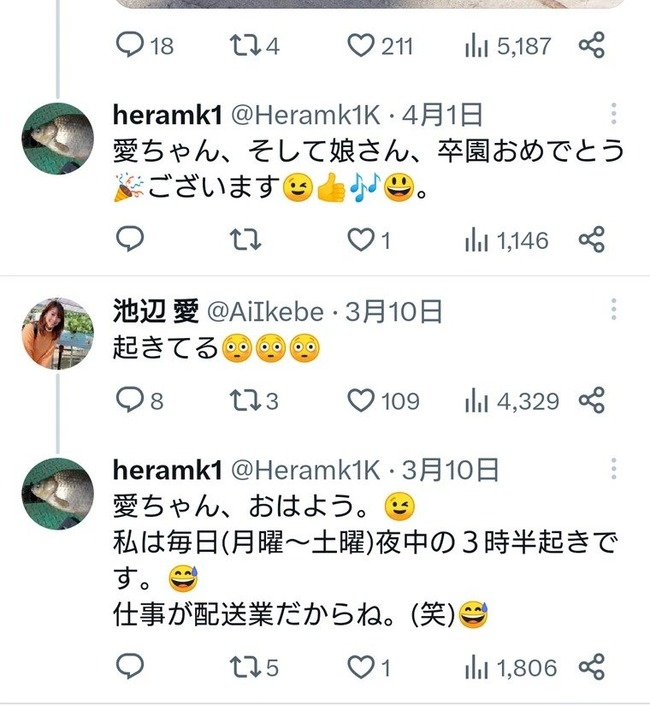This screenshot has height=705, width=650.
Task: Share the top tweet with 5,187 views
Action: coord(592,45)
